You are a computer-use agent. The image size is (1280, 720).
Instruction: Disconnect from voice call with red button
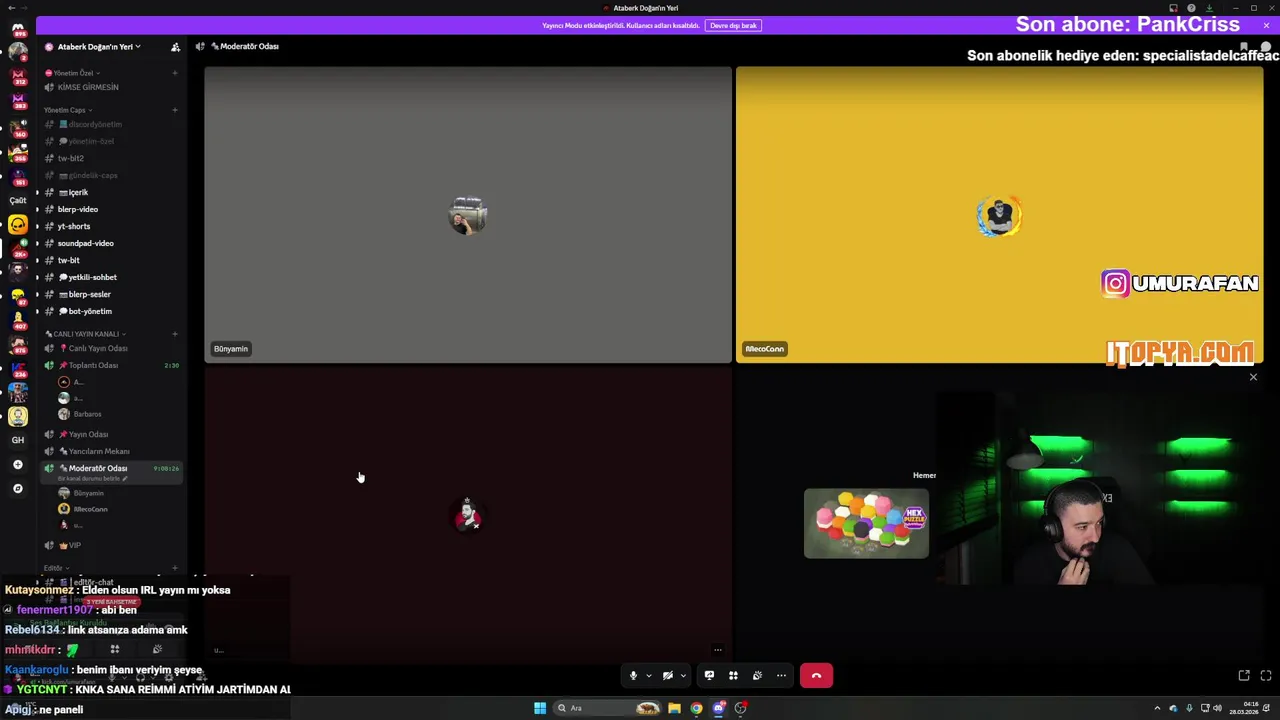pyautogui.click(x=816, y=676)
